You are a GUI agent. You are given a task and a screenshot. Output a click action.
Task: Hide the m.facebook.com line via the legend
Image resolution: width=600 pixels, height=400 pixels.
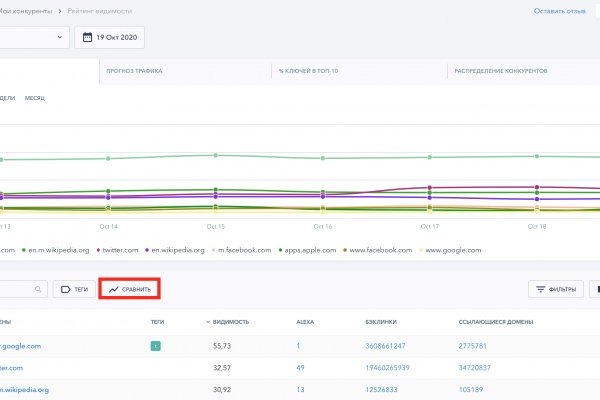pos(242,250)
